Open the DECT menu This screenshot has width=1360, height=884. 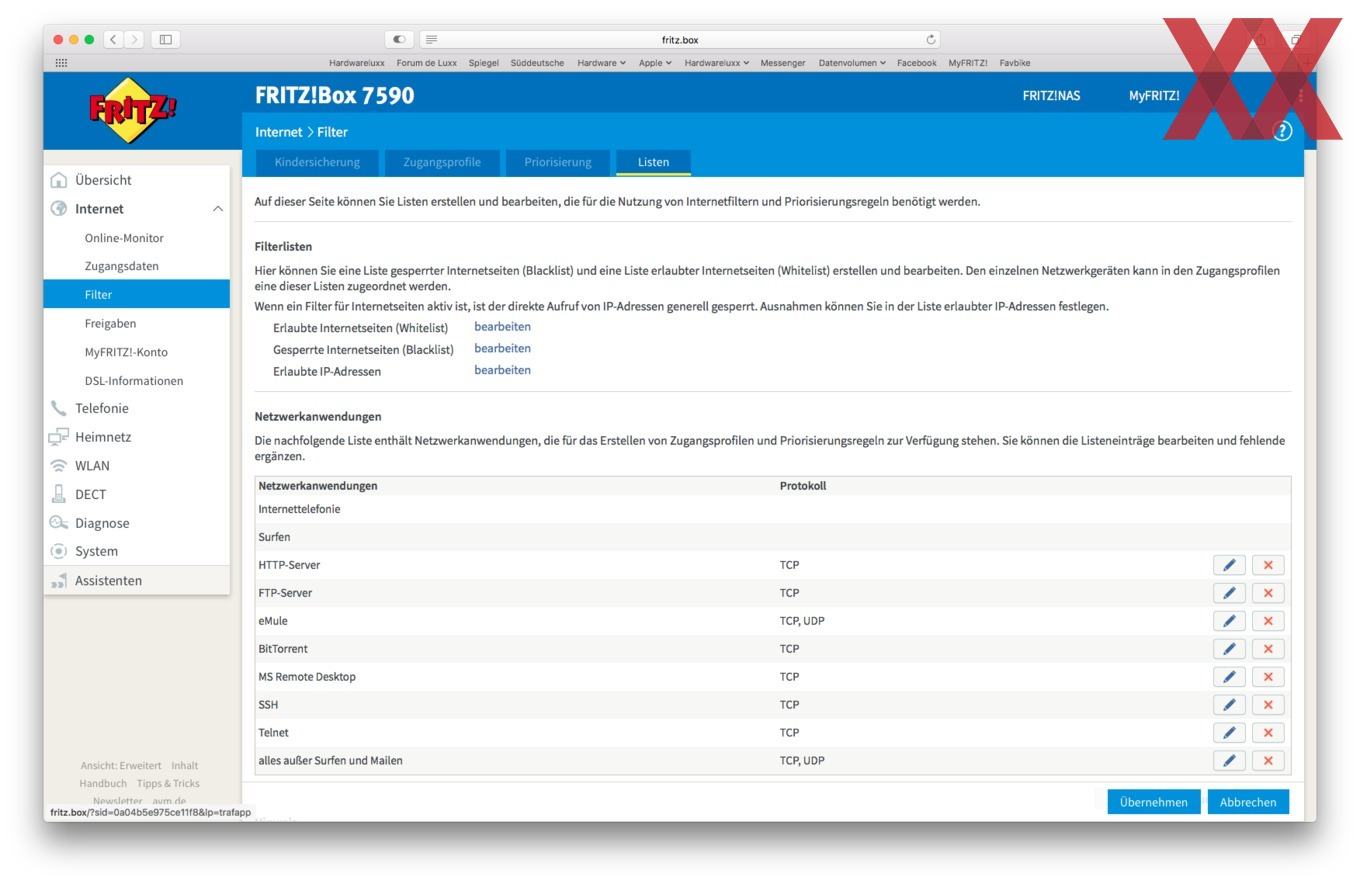tap(136, 494)
